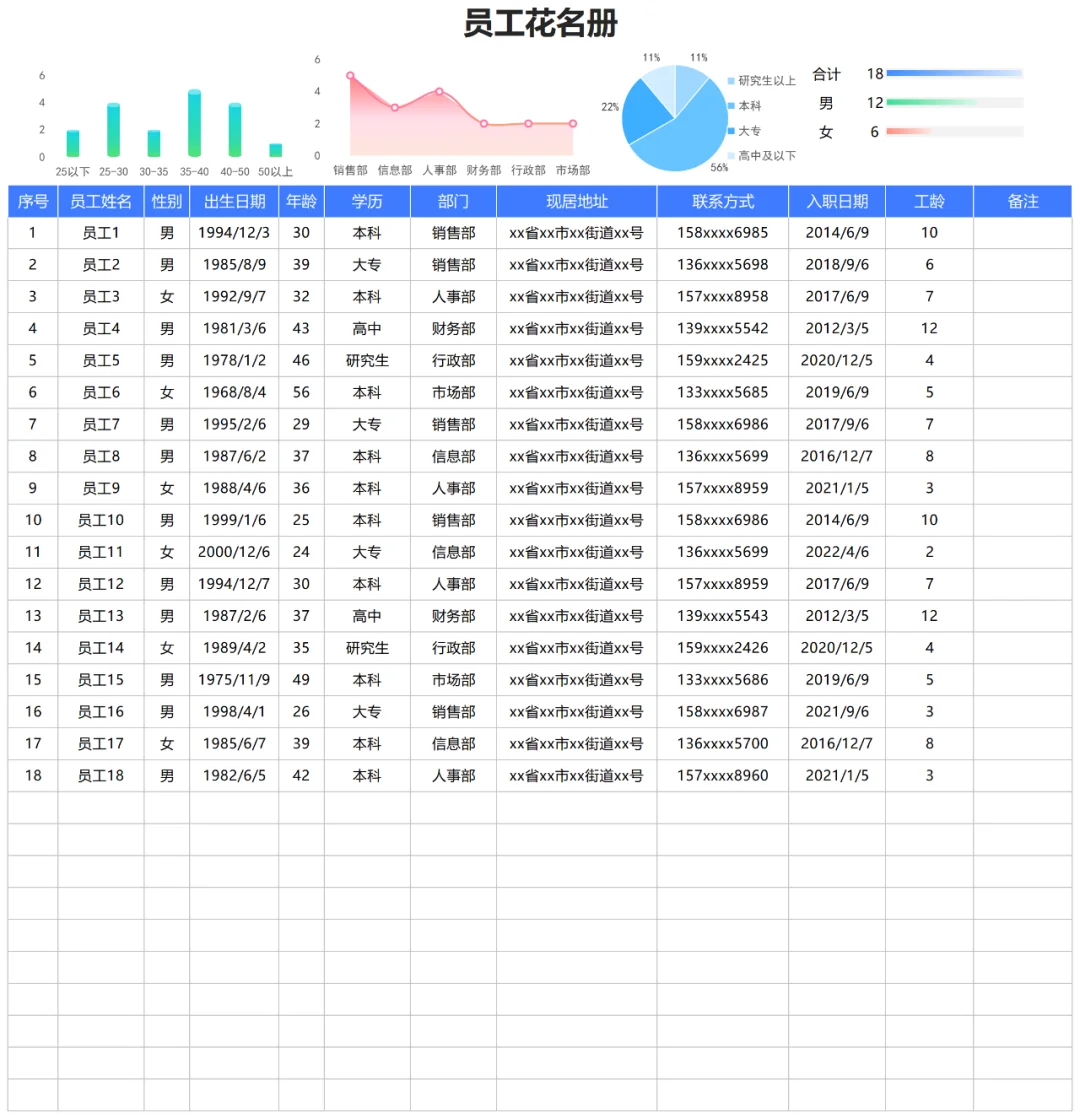Click the 销售部 point on line chart
This screenshot has height=1118, width=1080.
point(350,76)
